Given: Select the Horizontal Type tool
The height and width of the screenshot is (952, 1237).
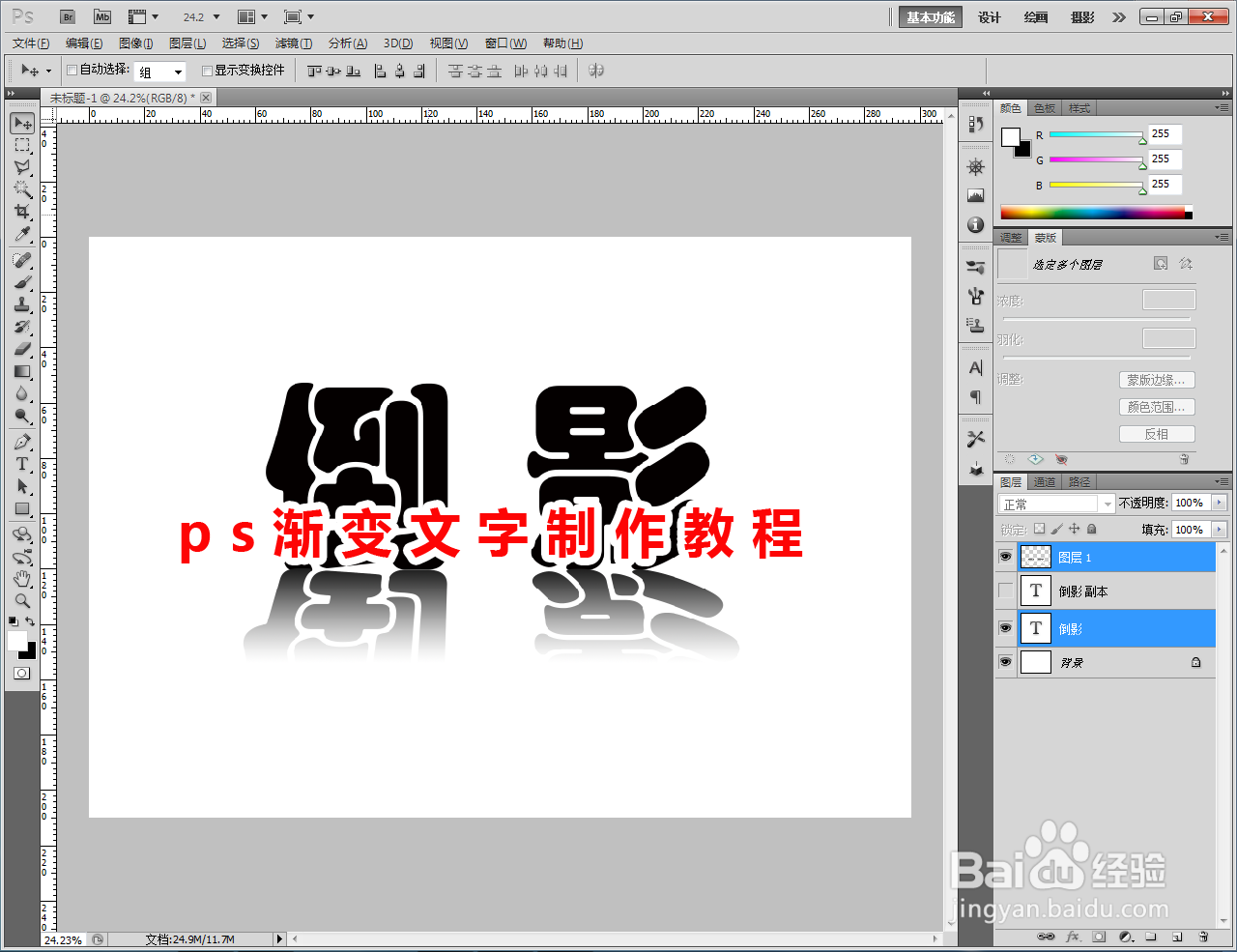Looking at the screenshot, I should pyautogui.click(x=21, y=464).
